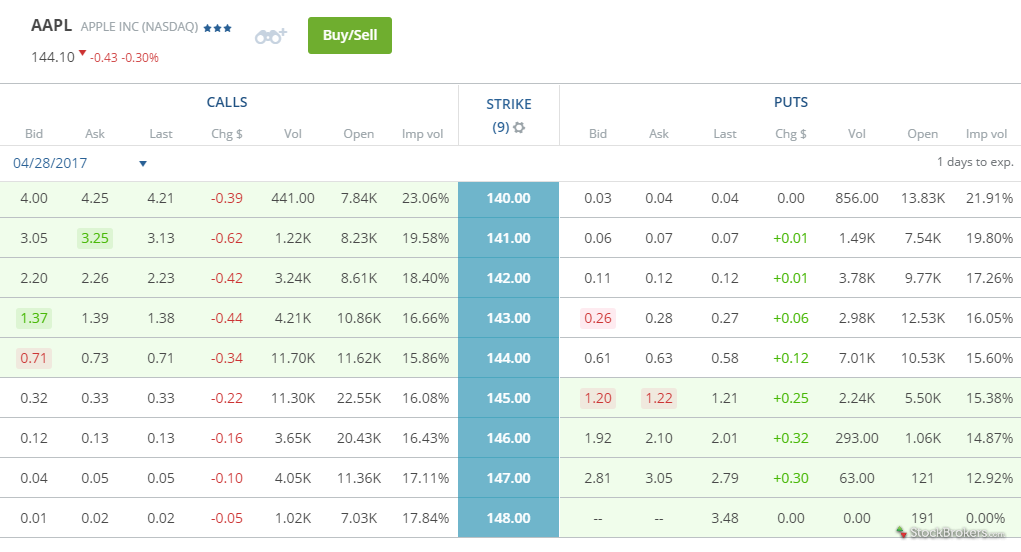Screen dimensions: 1021x552
Task: Click highlighted put bid 0.26
Action: pos(598,318)
